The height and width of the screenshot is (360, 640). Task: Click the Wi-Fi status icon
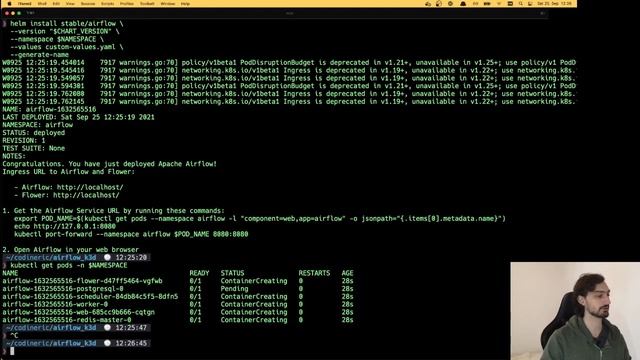(x=499, y=4)
